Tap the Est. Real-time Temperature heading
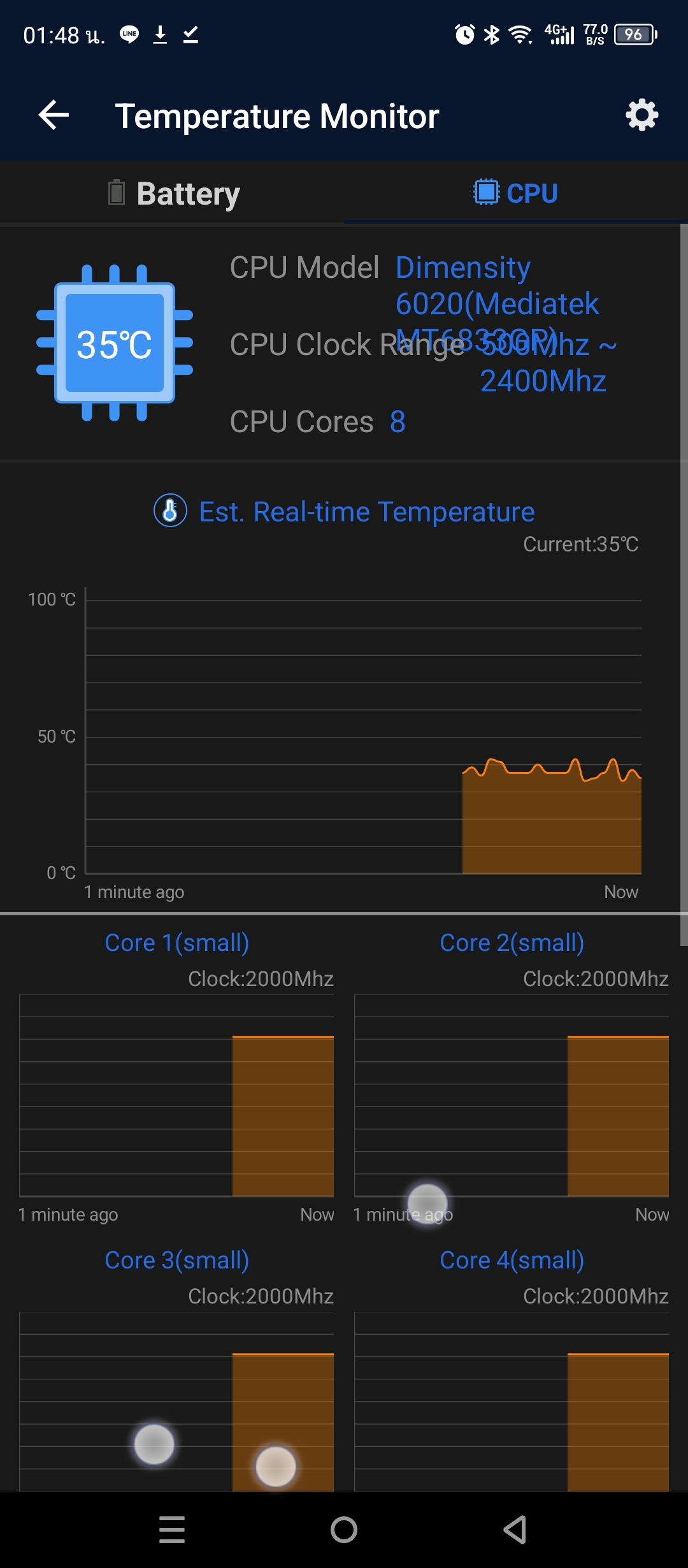 367,512
